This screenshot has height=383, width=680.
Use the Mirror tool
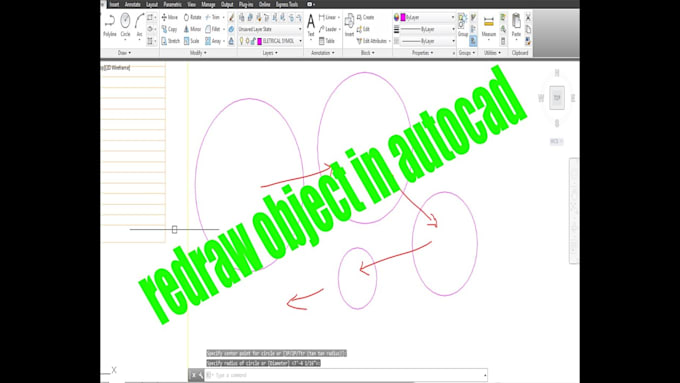click(192, 29)
